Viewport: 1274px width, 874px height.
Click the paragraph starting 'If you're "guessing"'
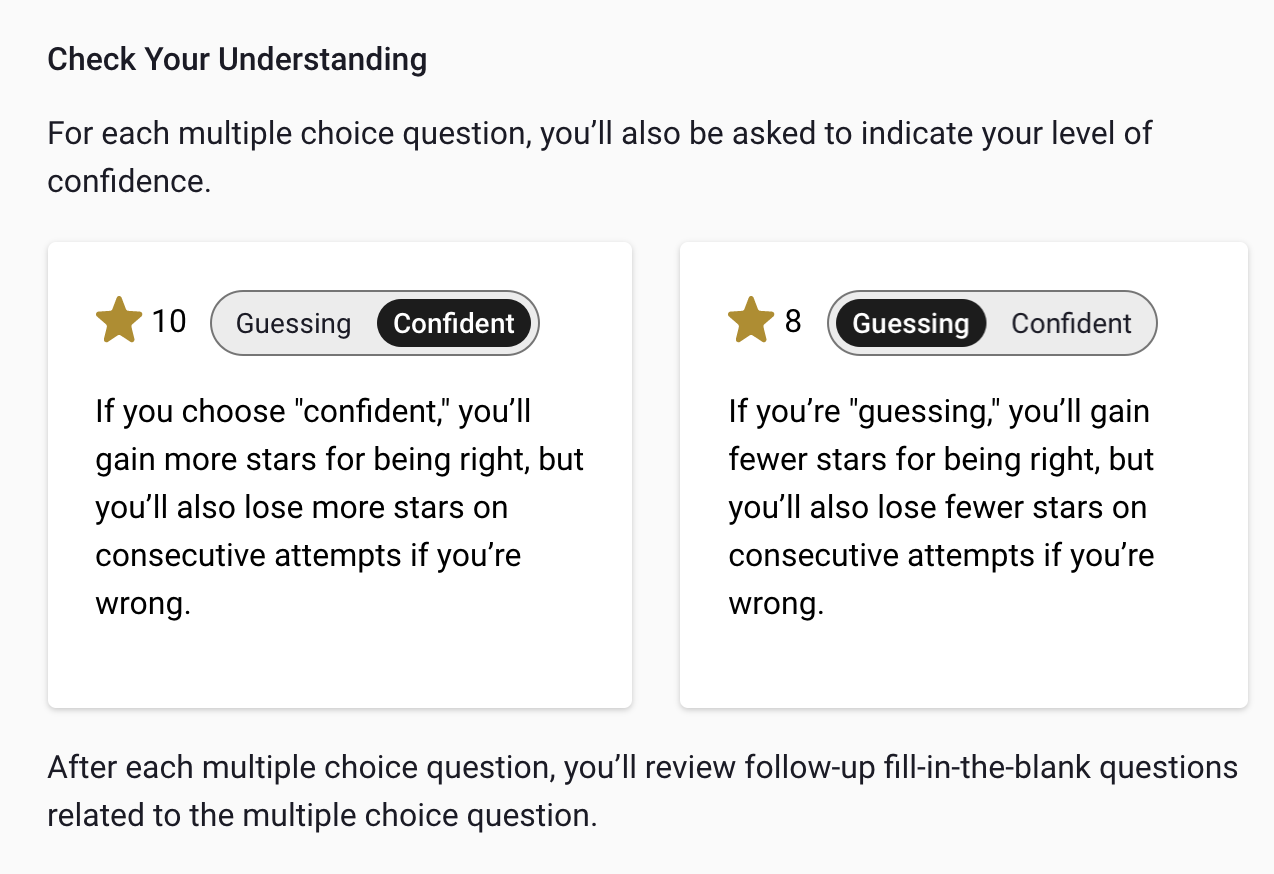(x=941, y=508)
